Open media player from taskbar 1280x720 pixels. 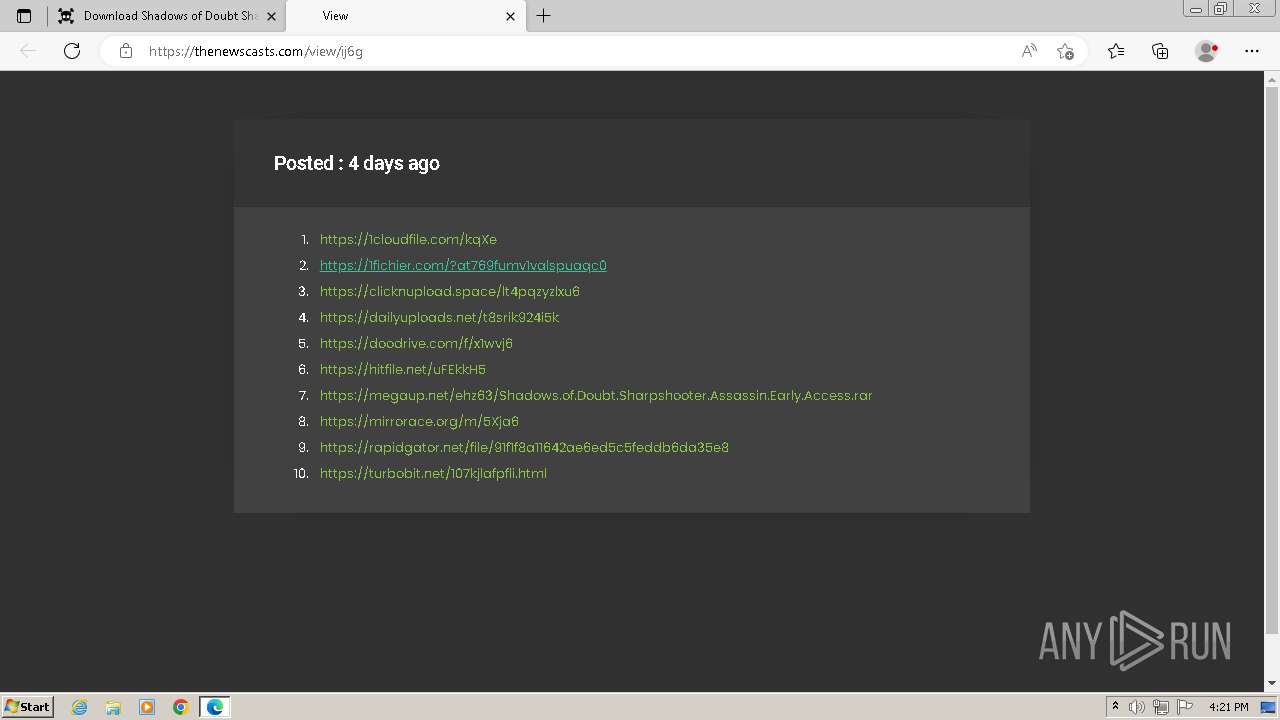(147, 707)
